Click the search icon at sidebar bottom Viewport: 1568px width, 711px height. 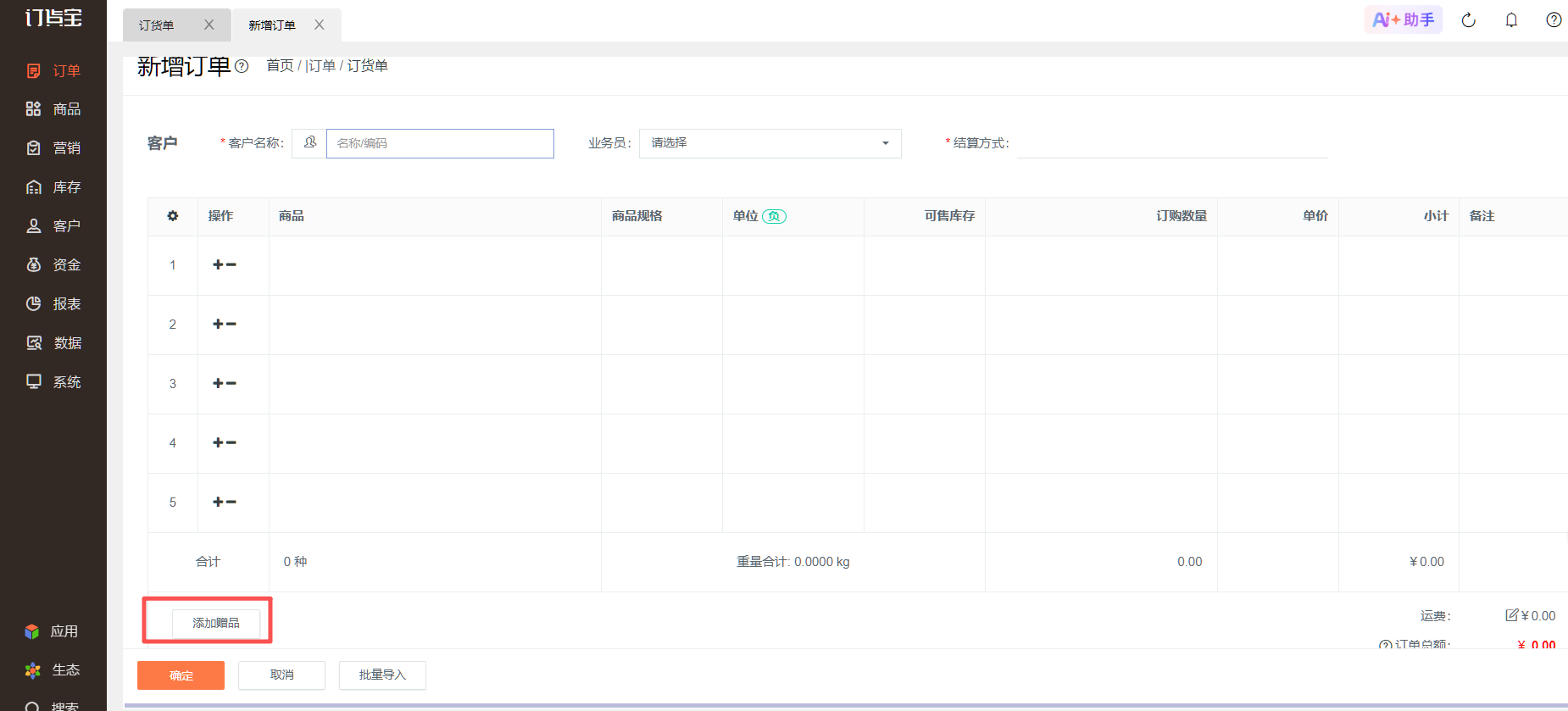(32, 706)
